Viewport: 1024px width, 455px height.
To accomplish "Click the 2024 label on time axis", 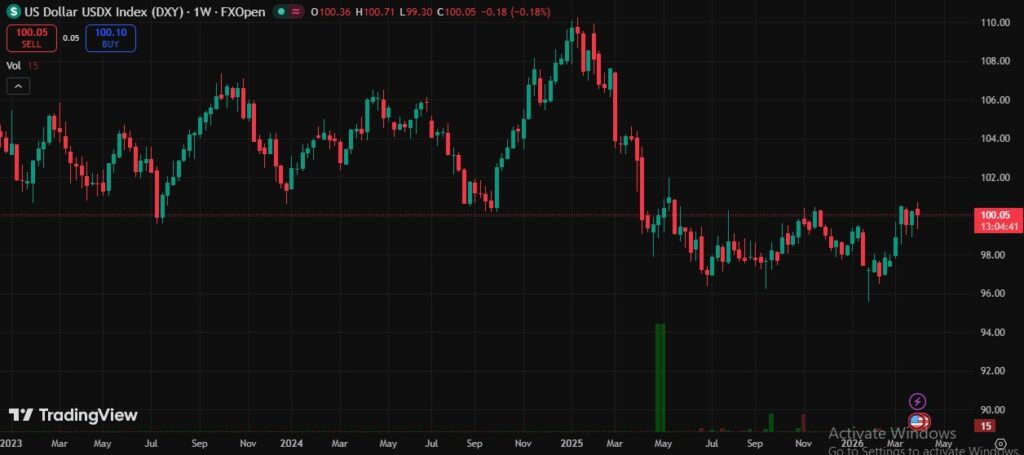I will click(291, 442).
